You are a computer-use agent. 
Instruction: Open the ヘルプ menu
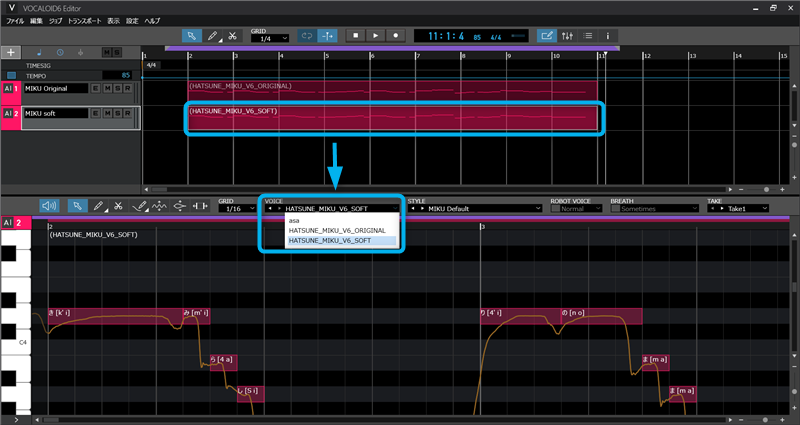pyautogui.click(x=152, y=21)
